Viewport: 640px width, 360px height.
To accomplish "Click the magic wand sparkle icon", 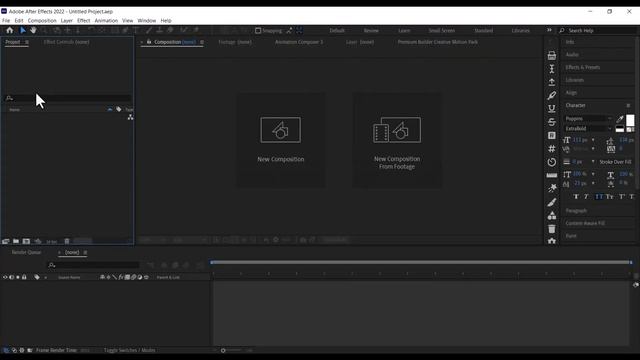I will pos(552,188).
